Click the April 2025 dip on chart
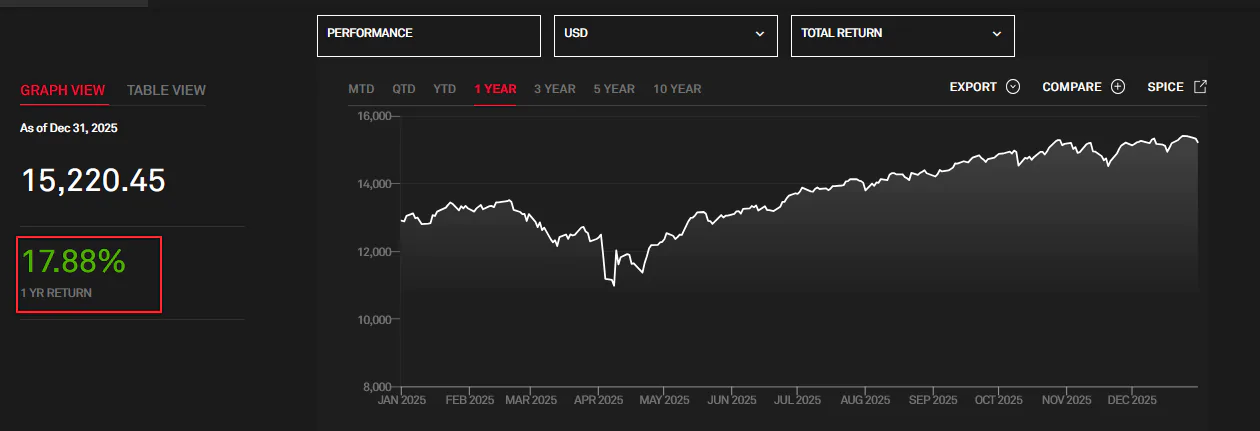Viewport: 1260px width, 431px height. pos(612,285)
